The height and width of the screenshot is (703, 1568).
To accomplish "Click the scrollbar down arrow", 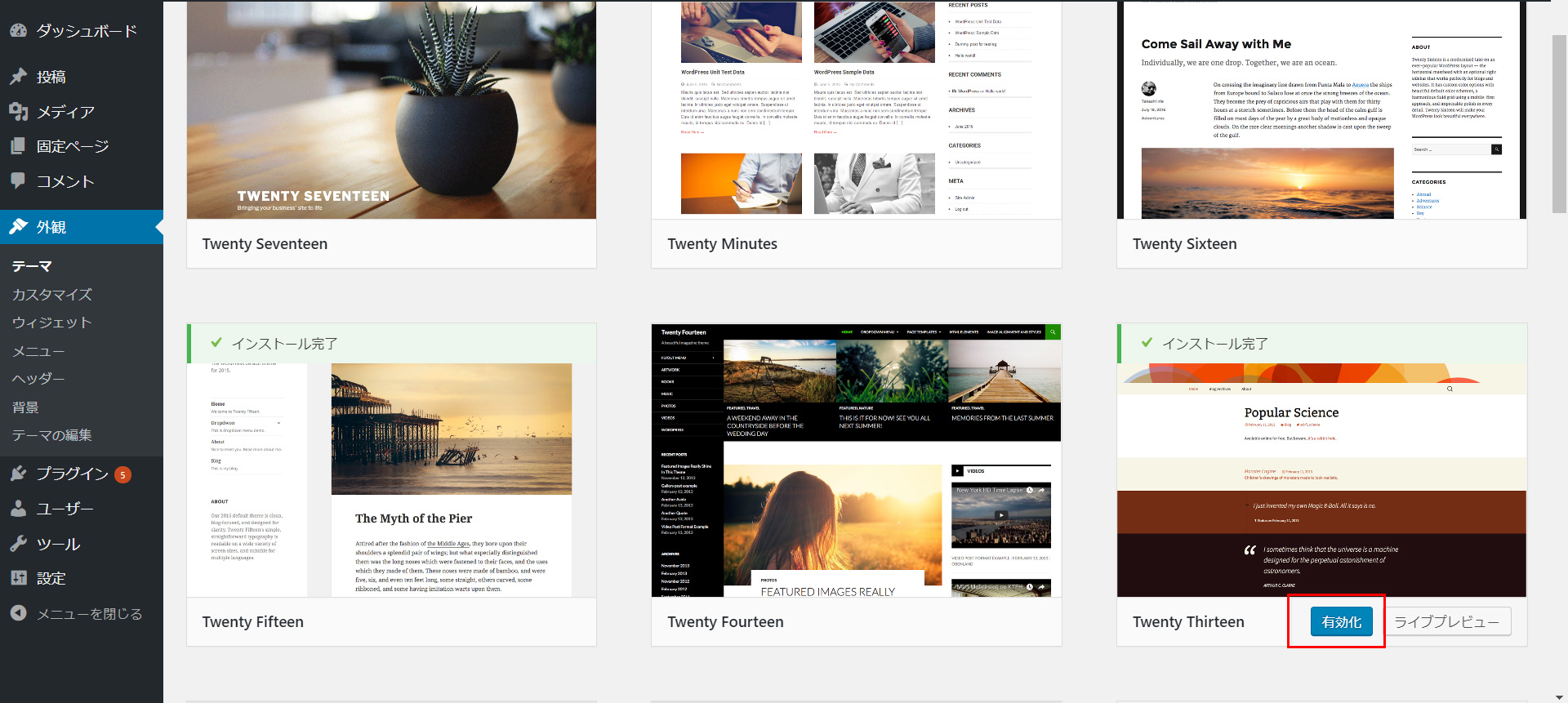I will pos(1560,696).
